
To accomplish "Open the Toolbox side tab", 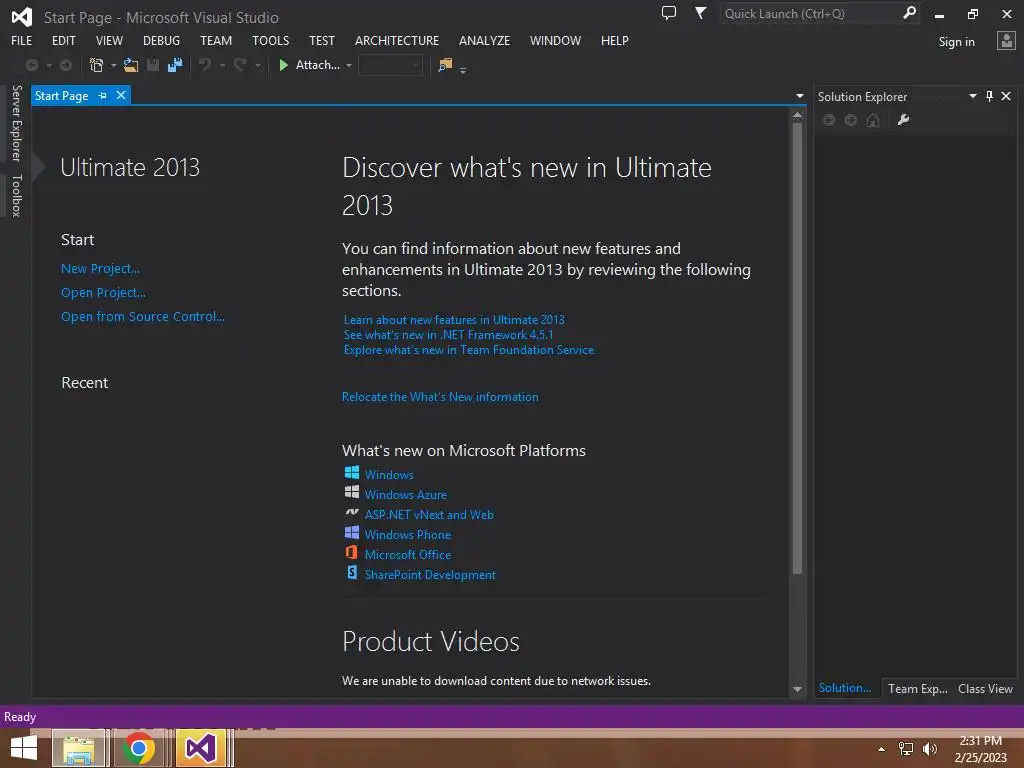I will coord(16,195).
